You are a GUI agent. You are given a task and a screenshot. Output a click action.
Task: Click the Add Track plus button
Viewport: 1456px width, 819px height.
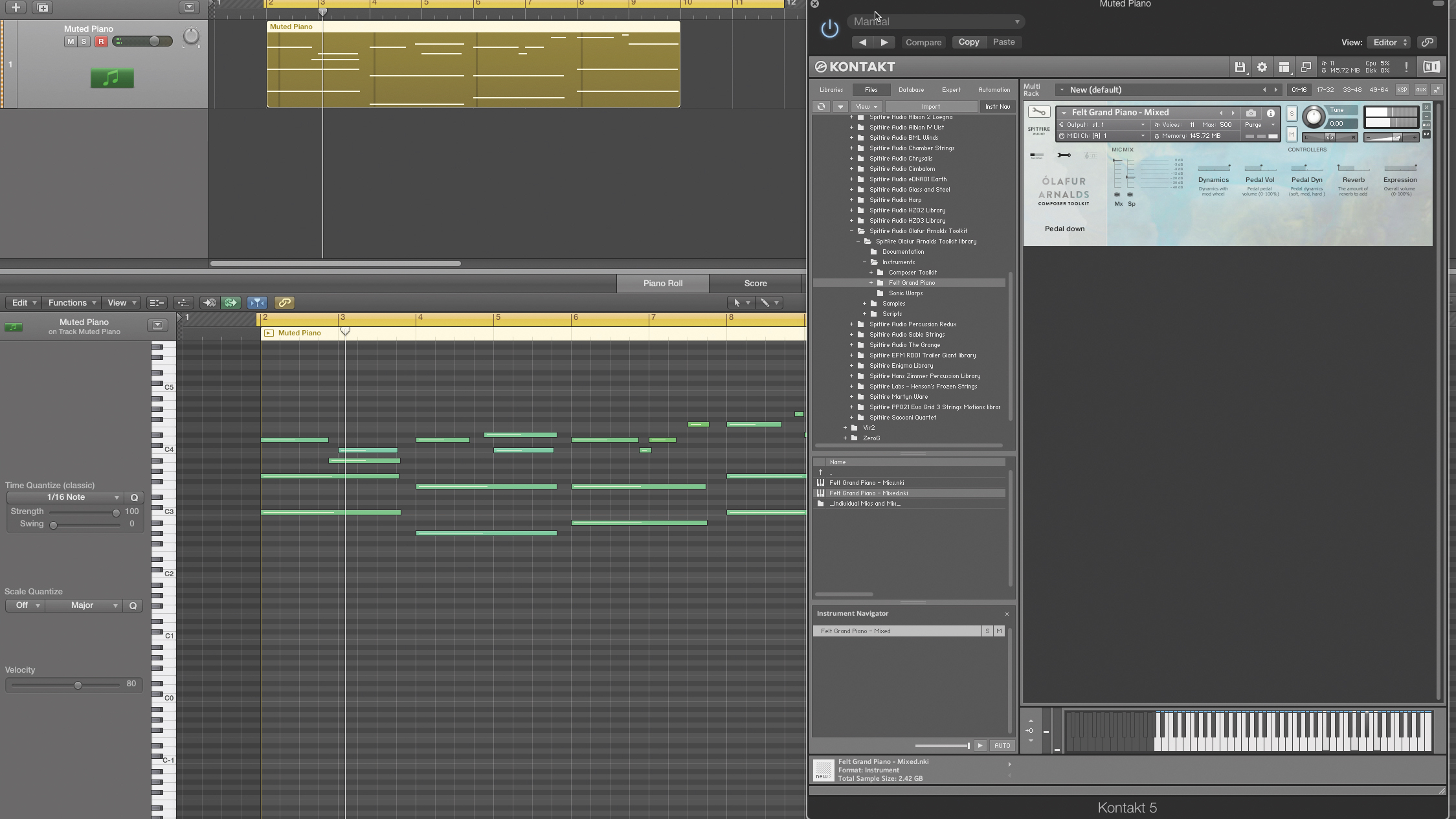tap(16, 8)
